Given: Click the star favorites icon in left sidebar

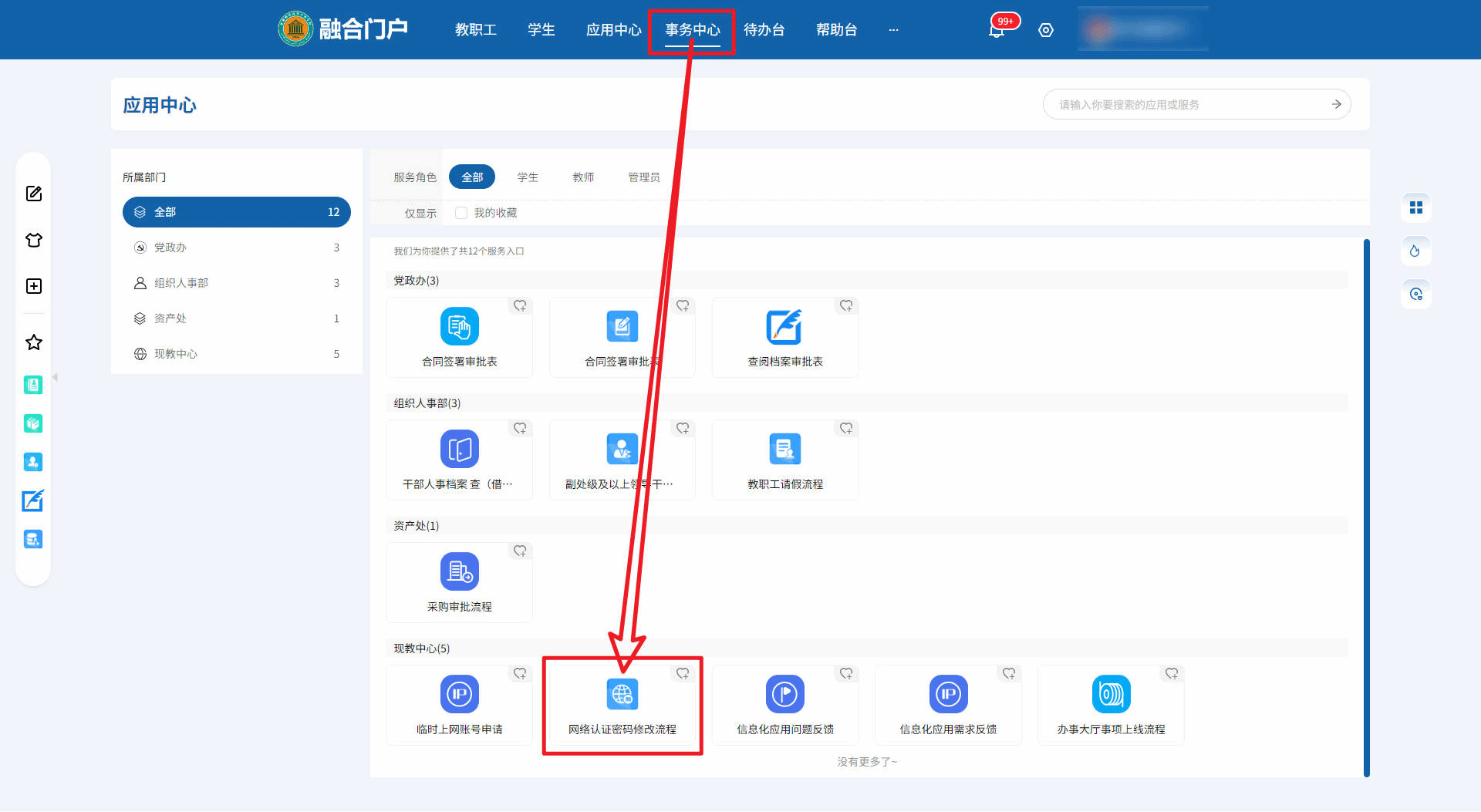Looking at the screenshot, I should [34, 342].
